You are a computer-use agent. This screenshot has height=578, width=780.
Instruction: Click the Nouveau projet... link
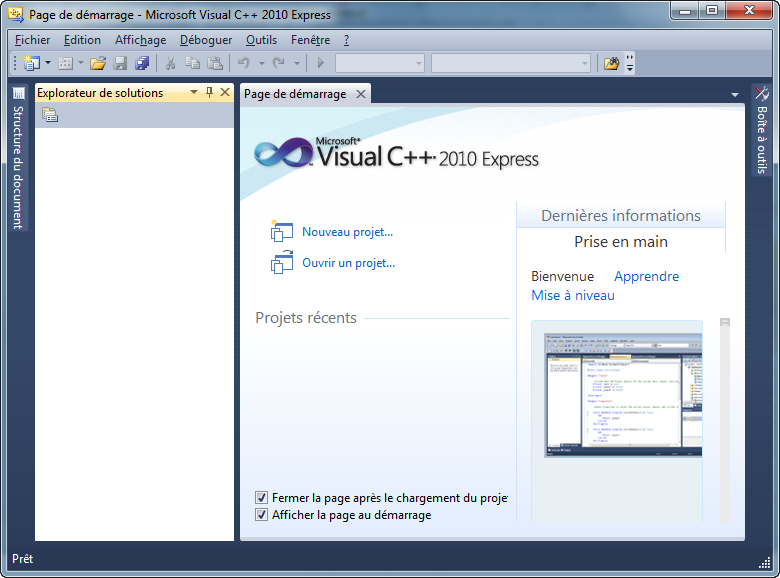pyautogui.click(x=347, y=232)
